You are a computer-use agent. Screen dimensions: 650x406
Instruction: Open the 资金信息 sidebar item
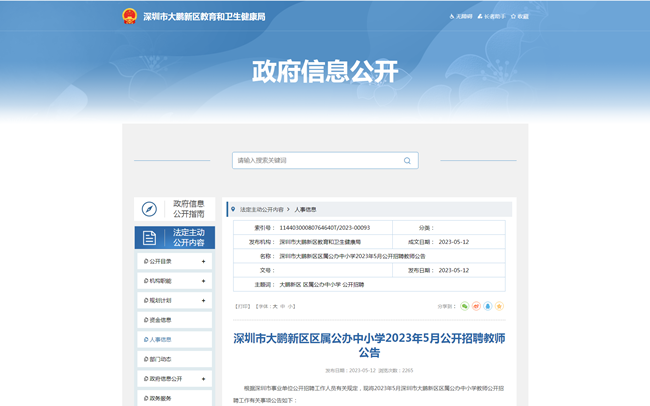click(175, 320)
